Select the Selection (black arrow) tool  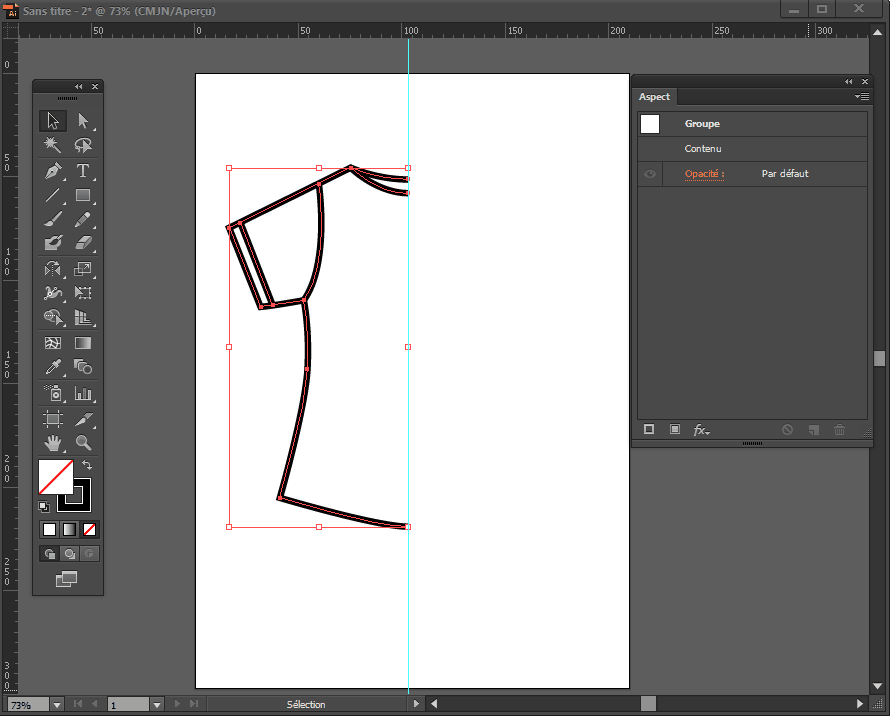tap(53, 120)
